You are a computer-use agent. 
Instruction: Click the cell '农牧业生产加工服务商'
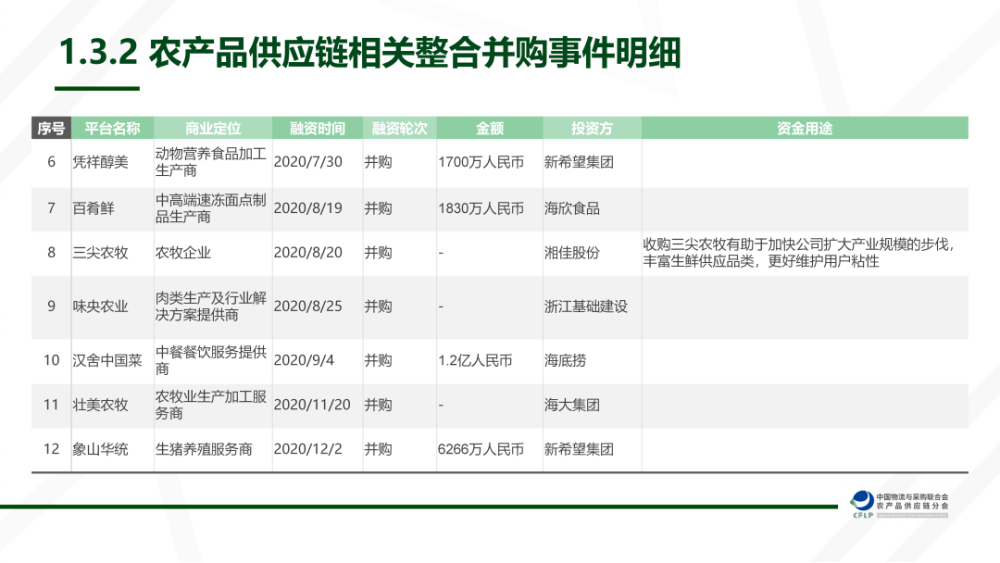tap(211, 405)
